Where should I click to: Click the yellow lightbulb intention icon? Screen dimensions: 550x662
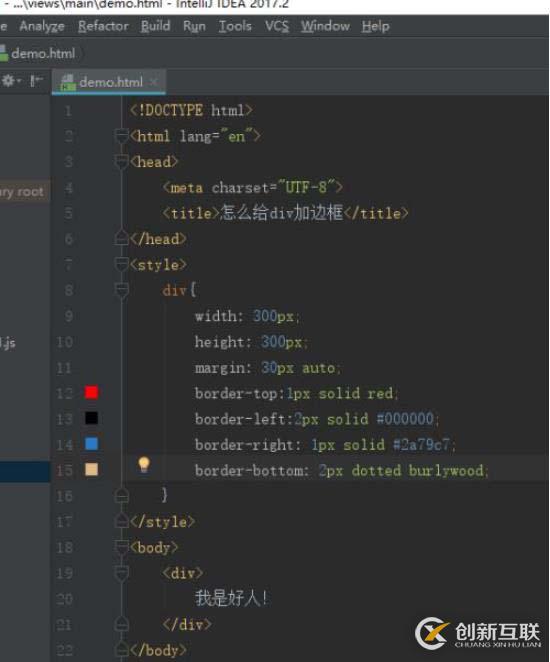tap(144, 464)
